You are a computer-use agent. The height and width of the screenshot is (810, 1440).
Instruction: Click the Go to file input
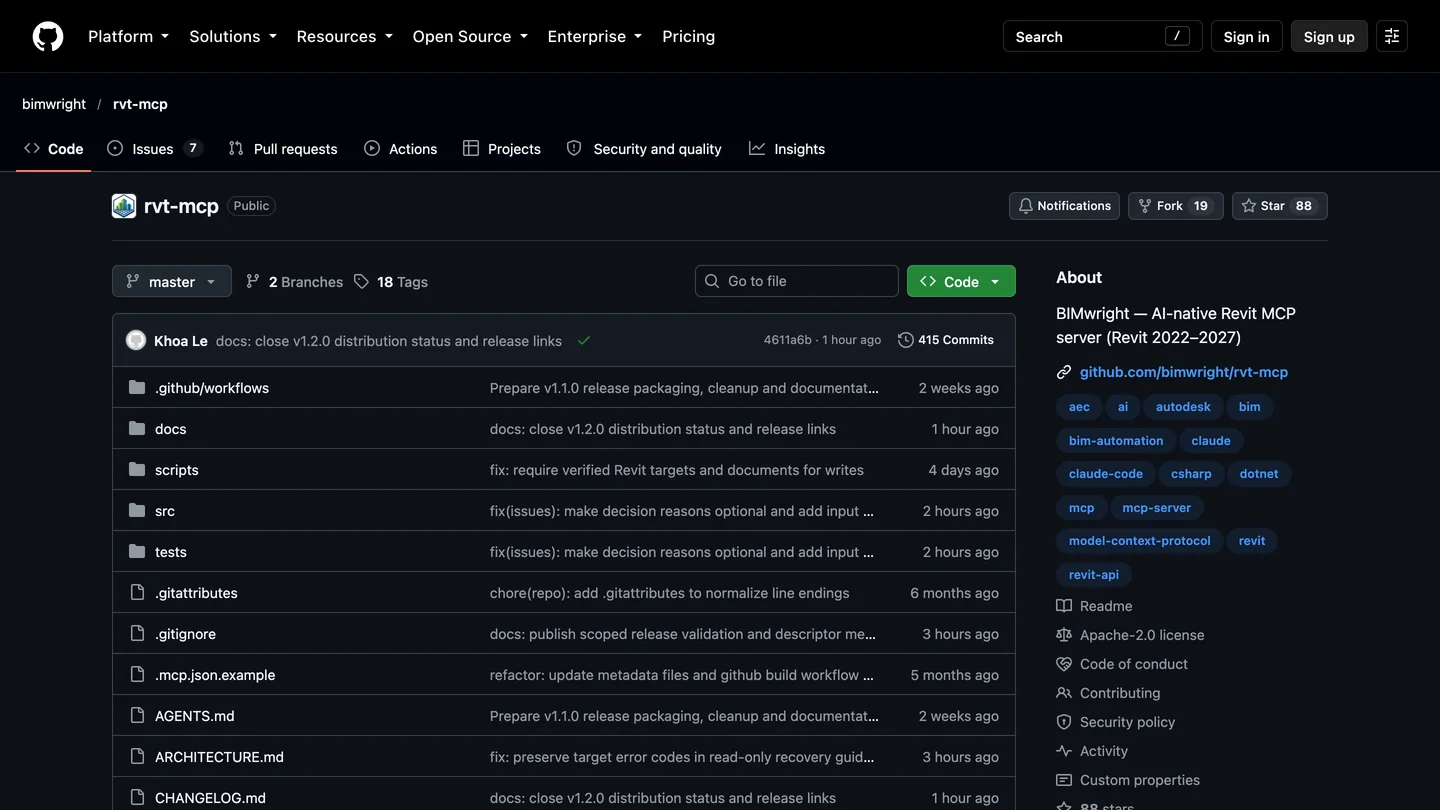[797, 281]
